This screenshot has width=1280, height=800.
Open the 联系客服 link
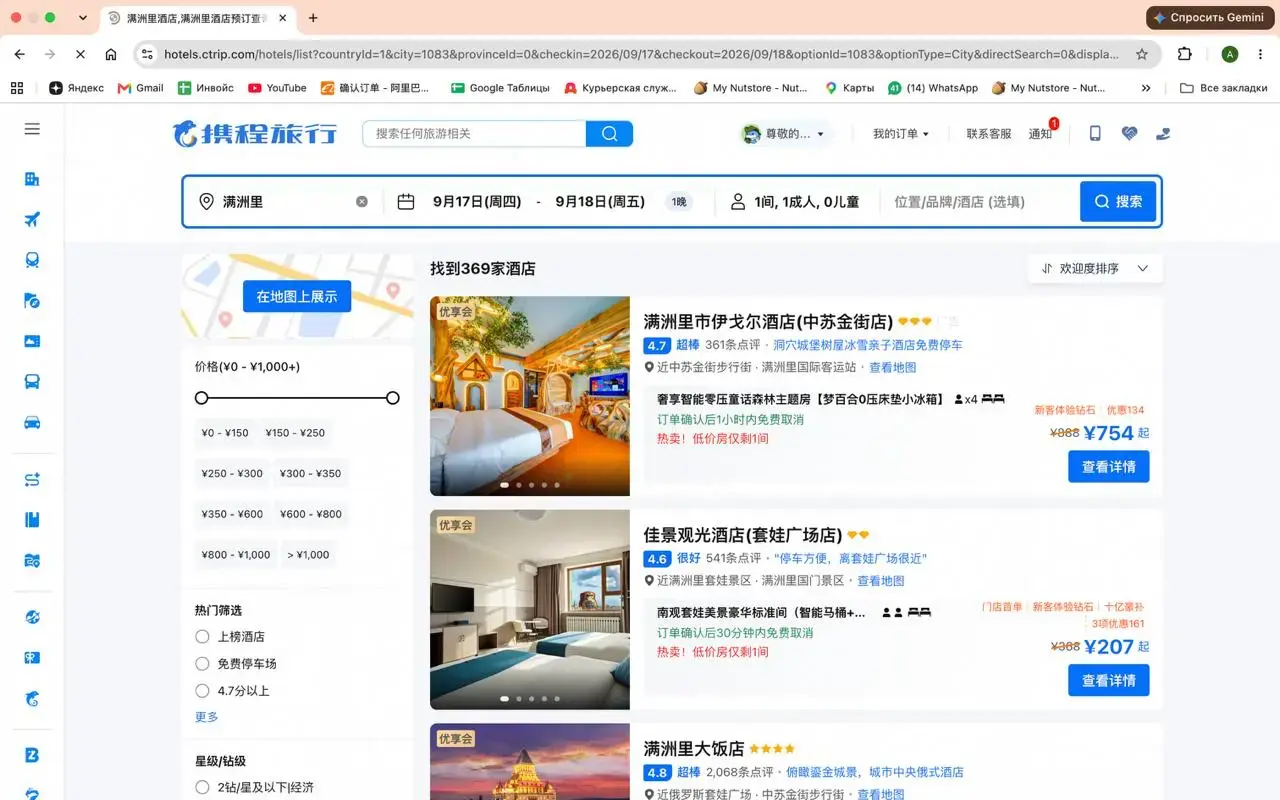coord(989,134)
